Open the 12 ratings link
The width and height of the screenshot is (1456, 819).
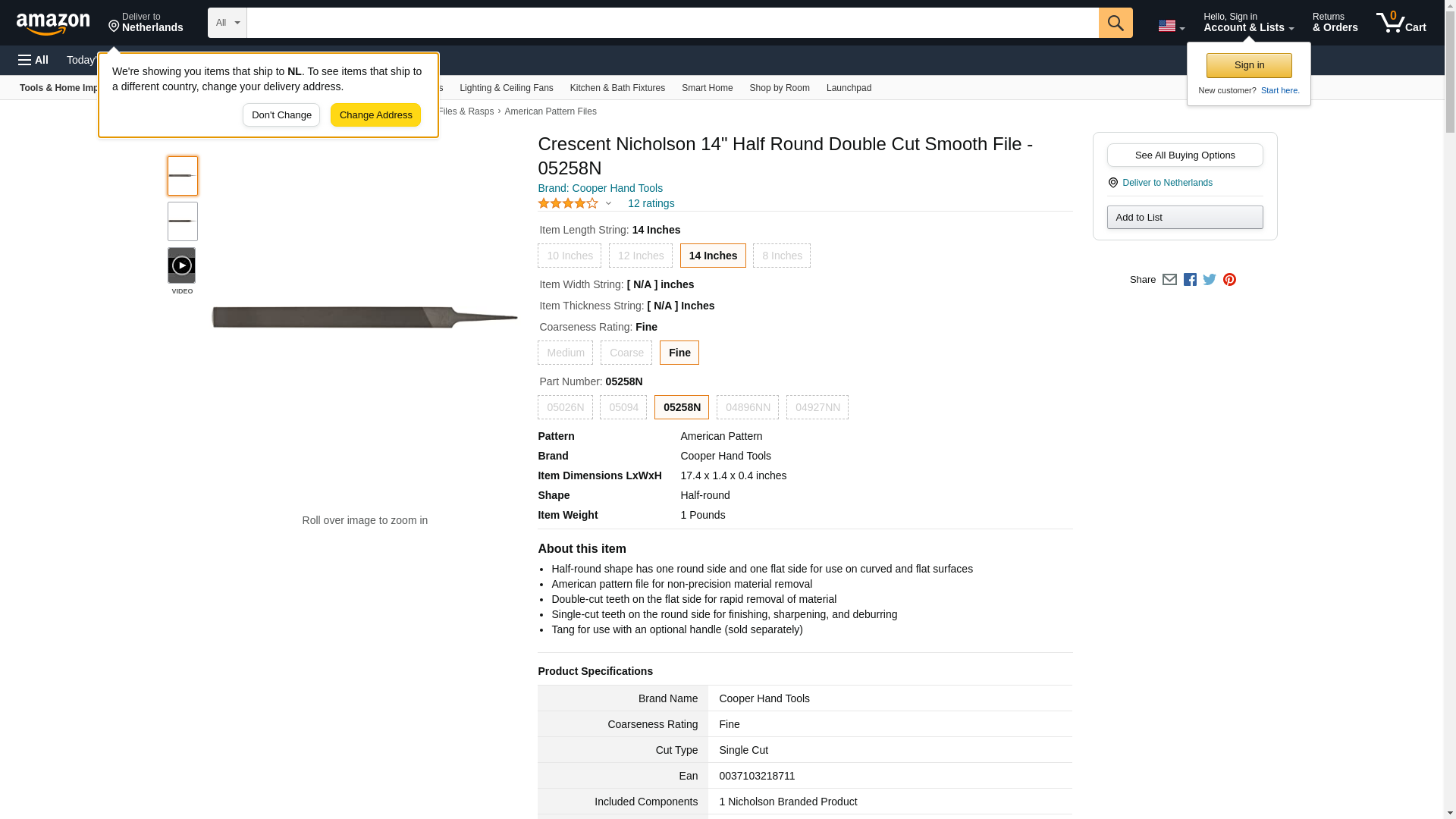point(651,203)
